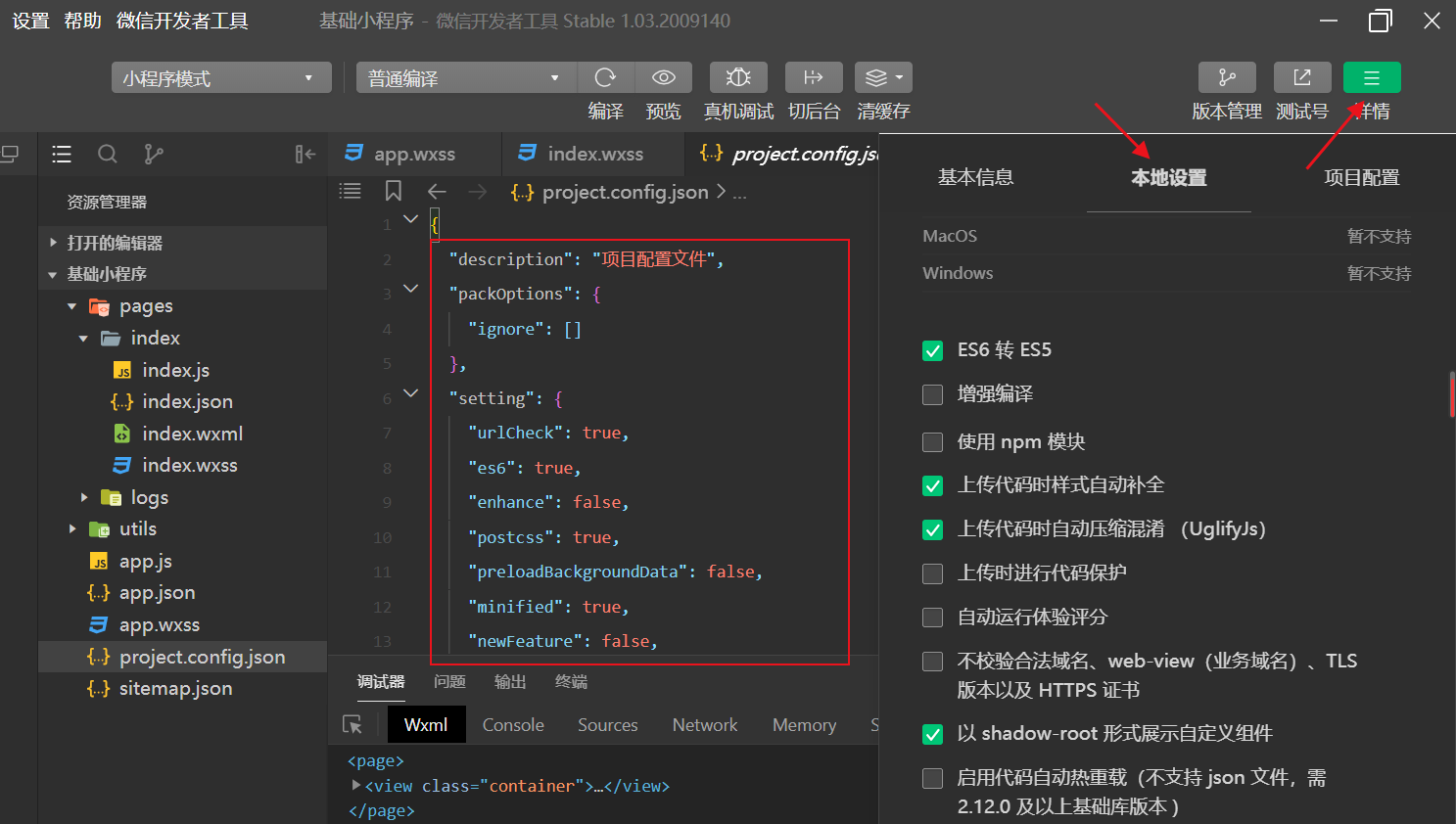Open the Console tab
This screenshot has height=824, width=1456.
click(513, 725)
